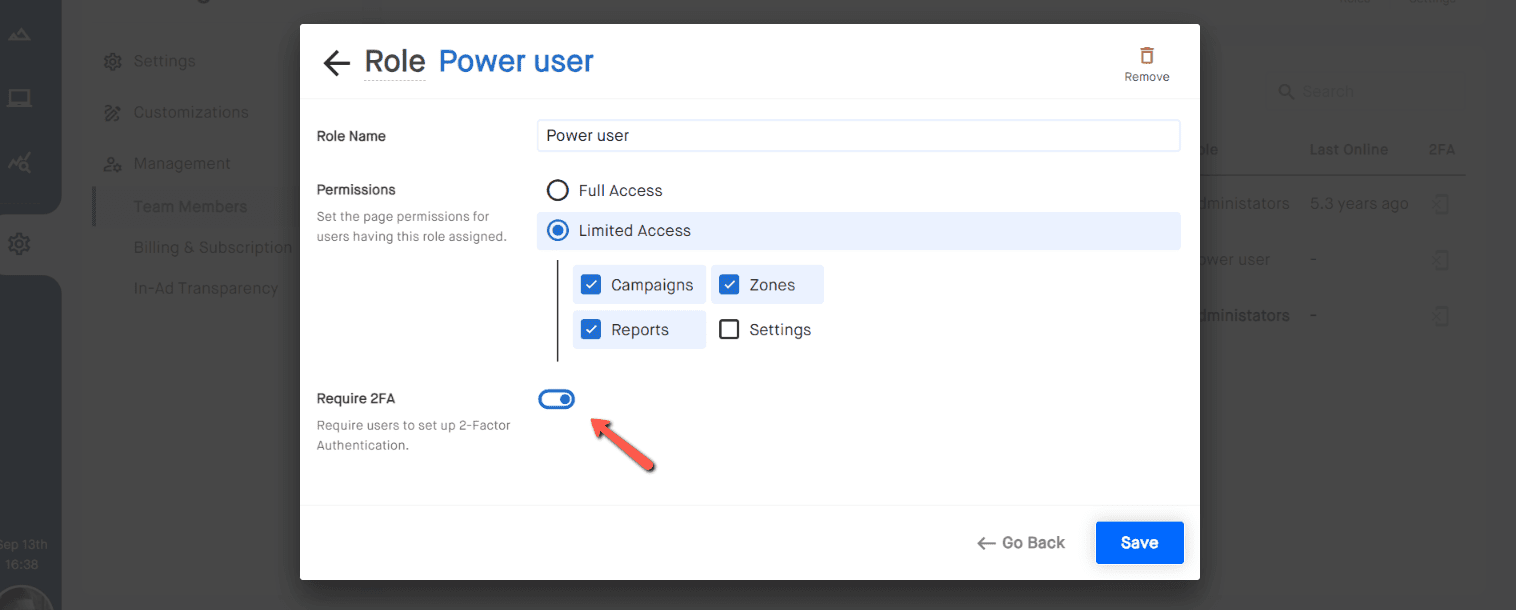Uncheck the Zones permission checkbox
The width and height of the screenshot is (1516, 610).
tap(729, 285)
